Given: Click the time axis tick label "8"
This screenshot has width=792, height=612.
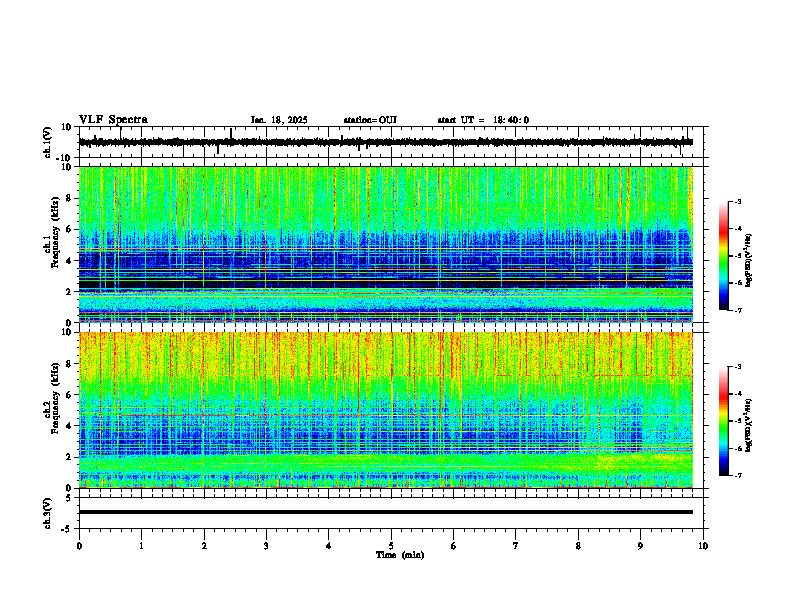Looking at the screenshot, I should click(578, 546).
